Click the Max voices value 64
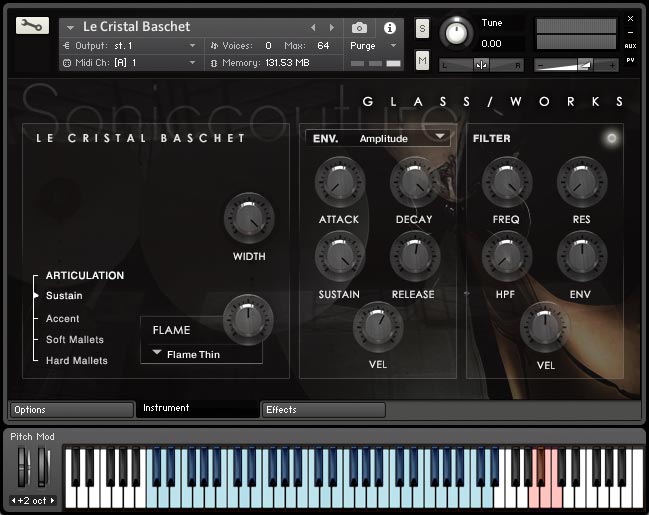The image size is (649, 515). [323, 46]
